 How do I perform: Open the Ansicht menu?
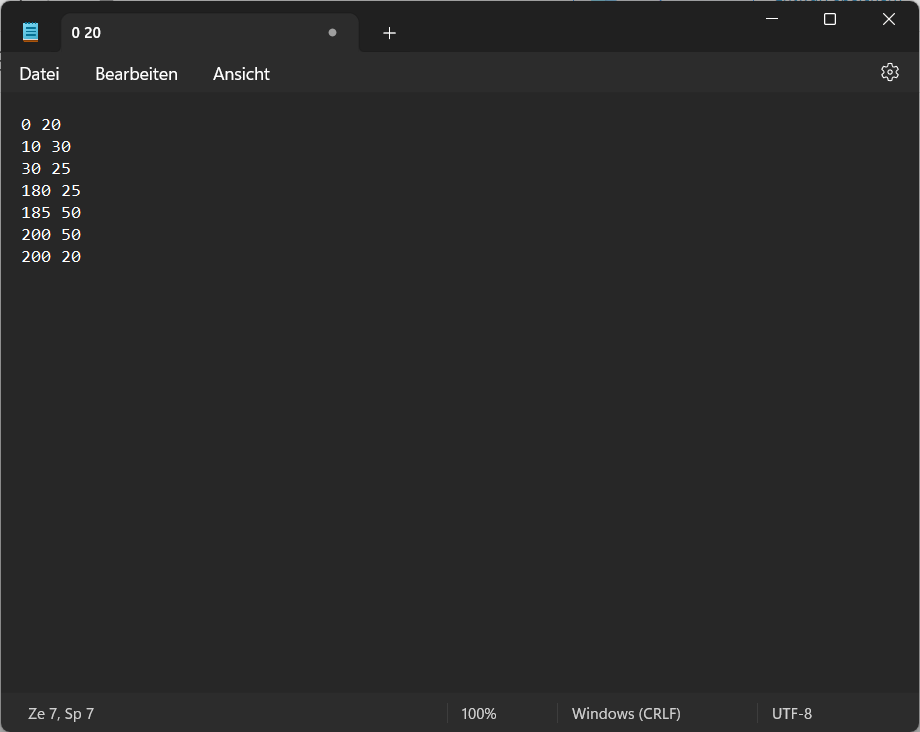[241, 74]
